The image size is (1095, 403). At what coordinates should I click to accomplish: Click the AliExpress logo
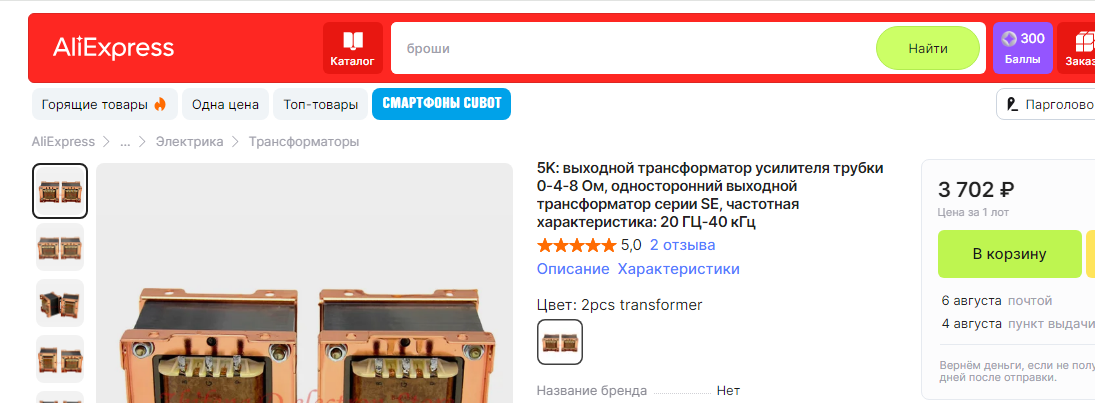point(113,48)
